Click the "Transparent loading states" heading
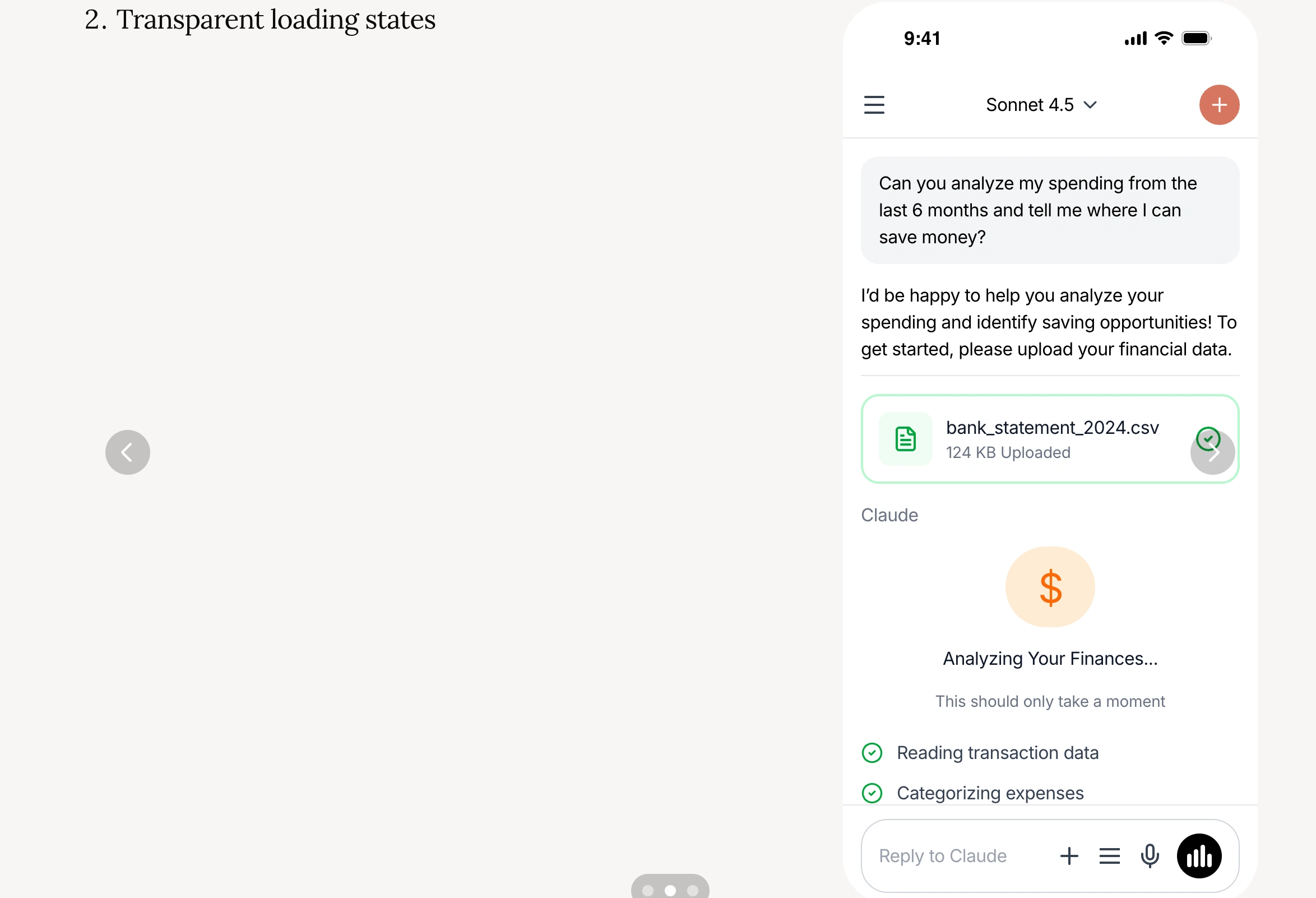 pyautogui.click(x=260, y=20)
